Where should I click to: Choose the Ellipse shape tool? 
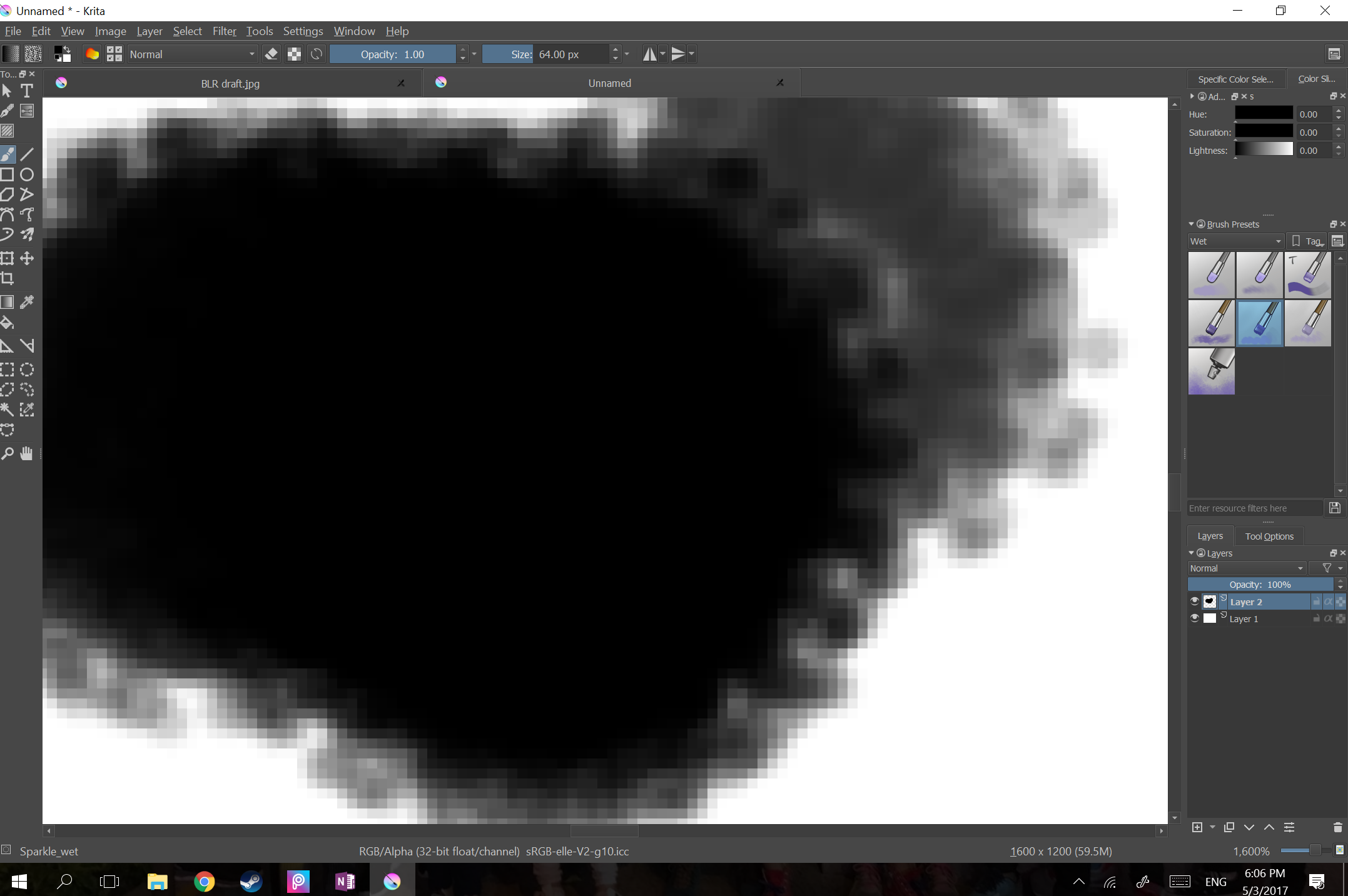coord(27,174)
